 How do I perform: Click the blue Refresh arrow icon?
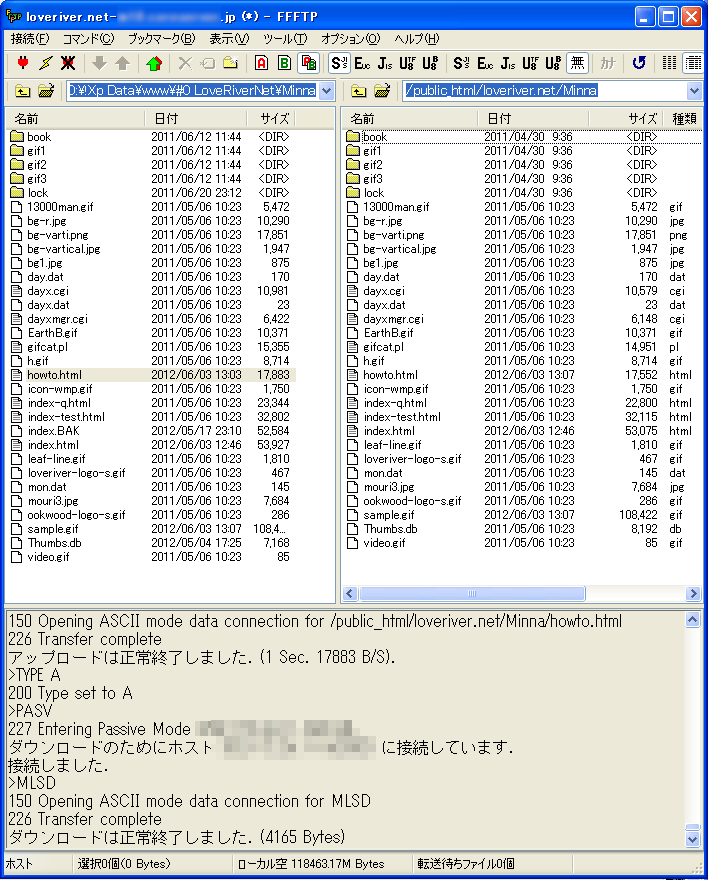[x=639, y=63]
